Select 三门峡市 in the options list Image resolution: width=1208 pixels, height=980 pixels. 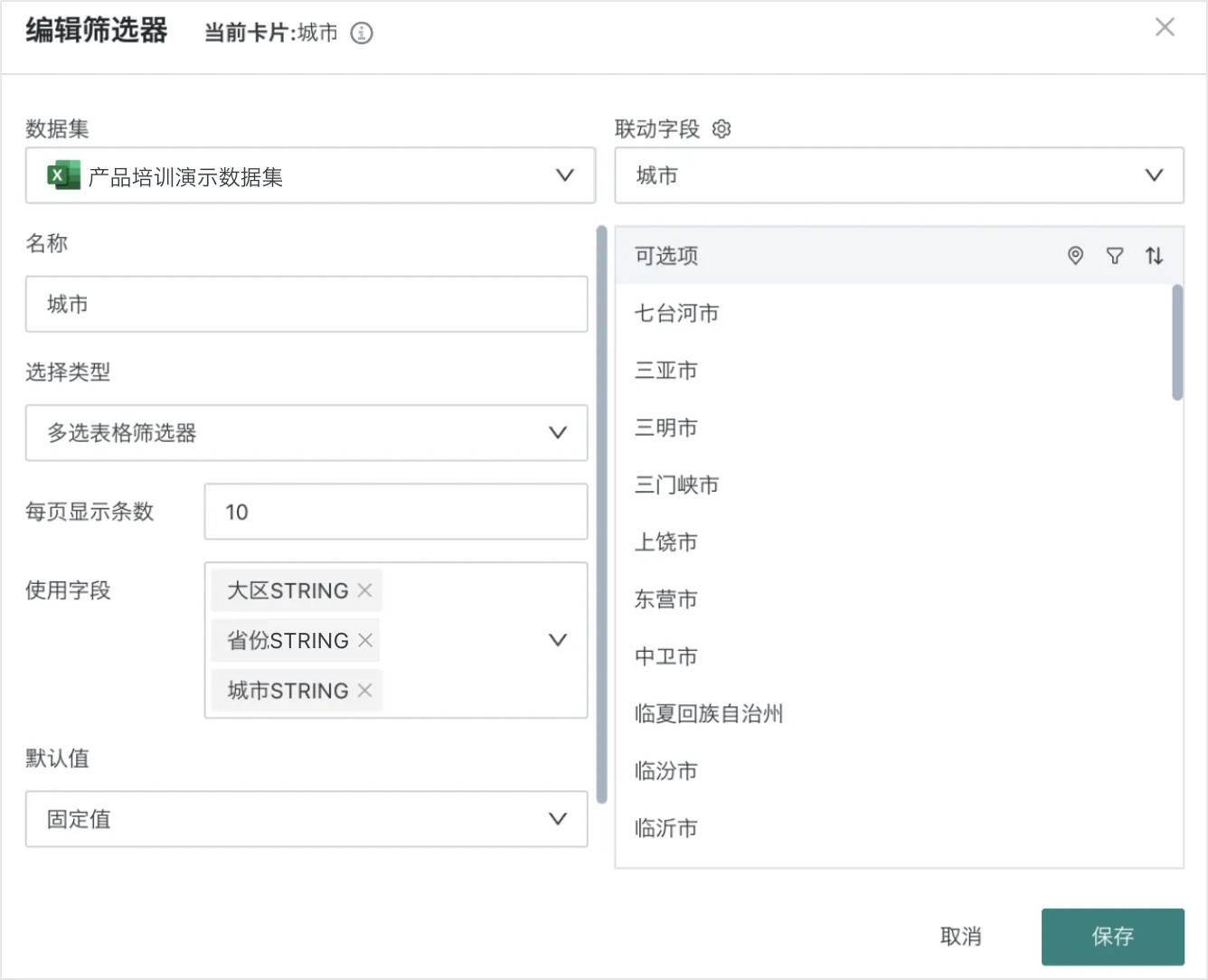(676, 485)
